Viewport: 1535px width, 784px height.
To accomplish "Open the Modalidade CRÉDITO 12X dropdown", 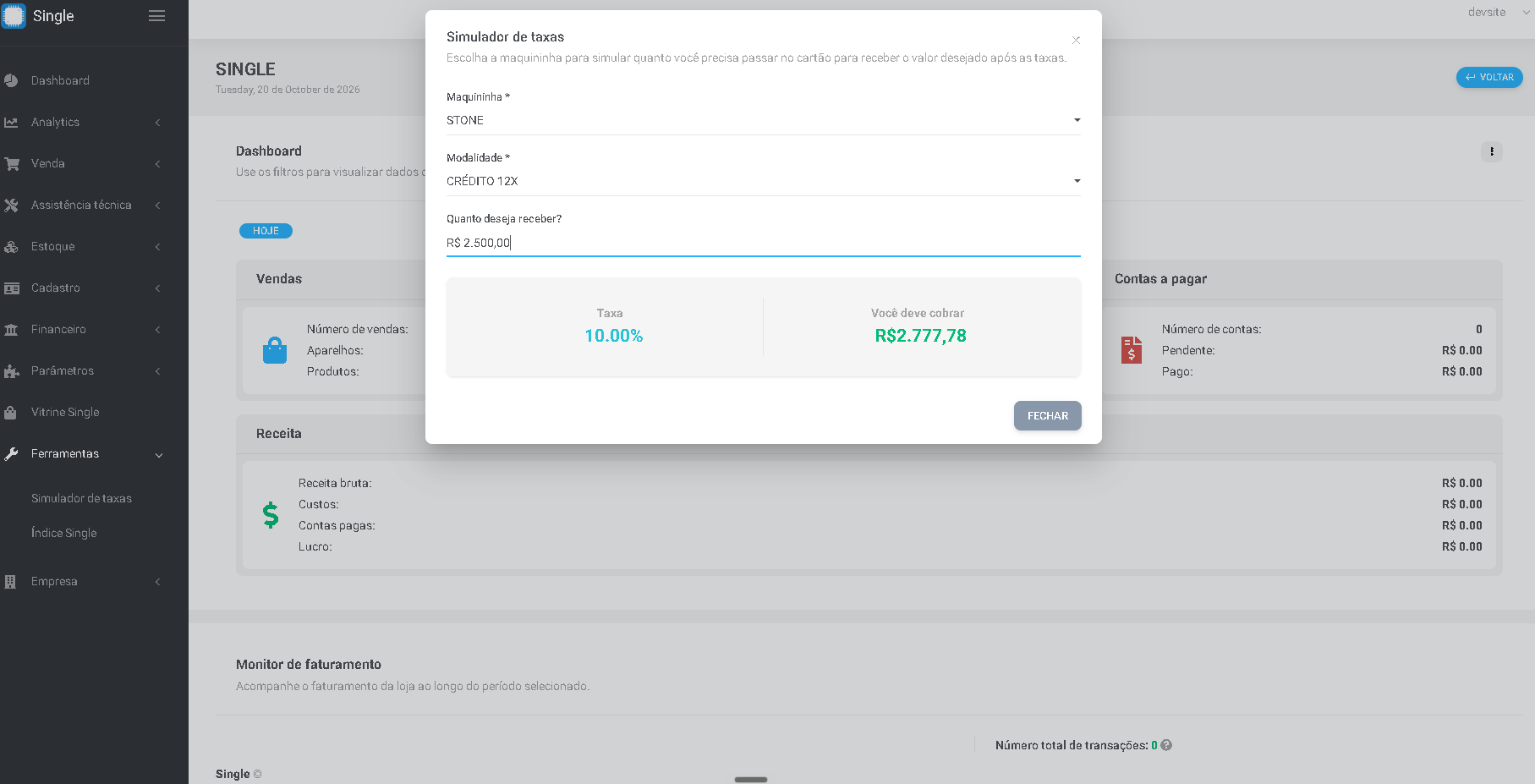I will (763, 181).
